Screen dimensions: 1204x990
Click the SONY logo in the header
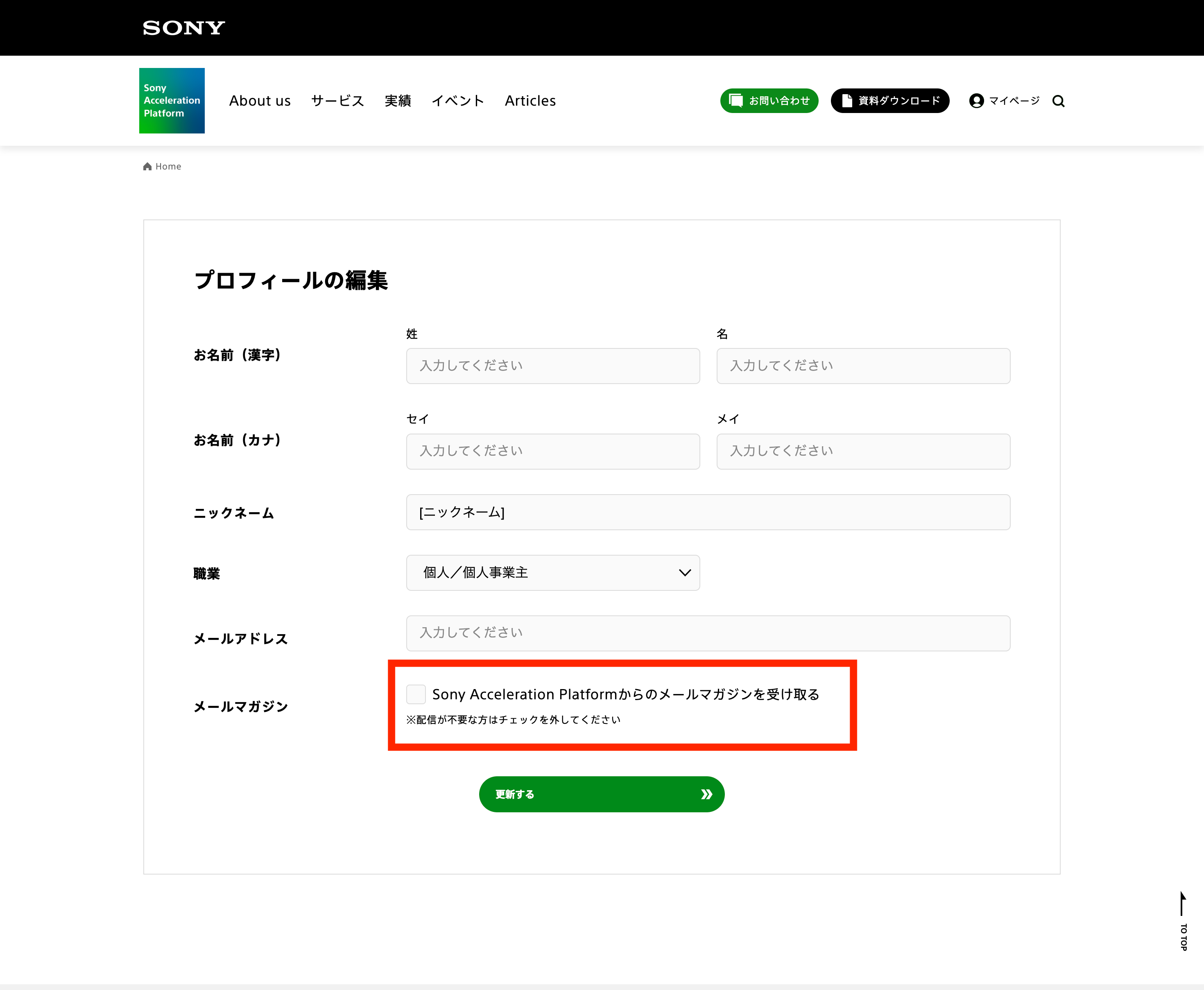pos(183,27)
